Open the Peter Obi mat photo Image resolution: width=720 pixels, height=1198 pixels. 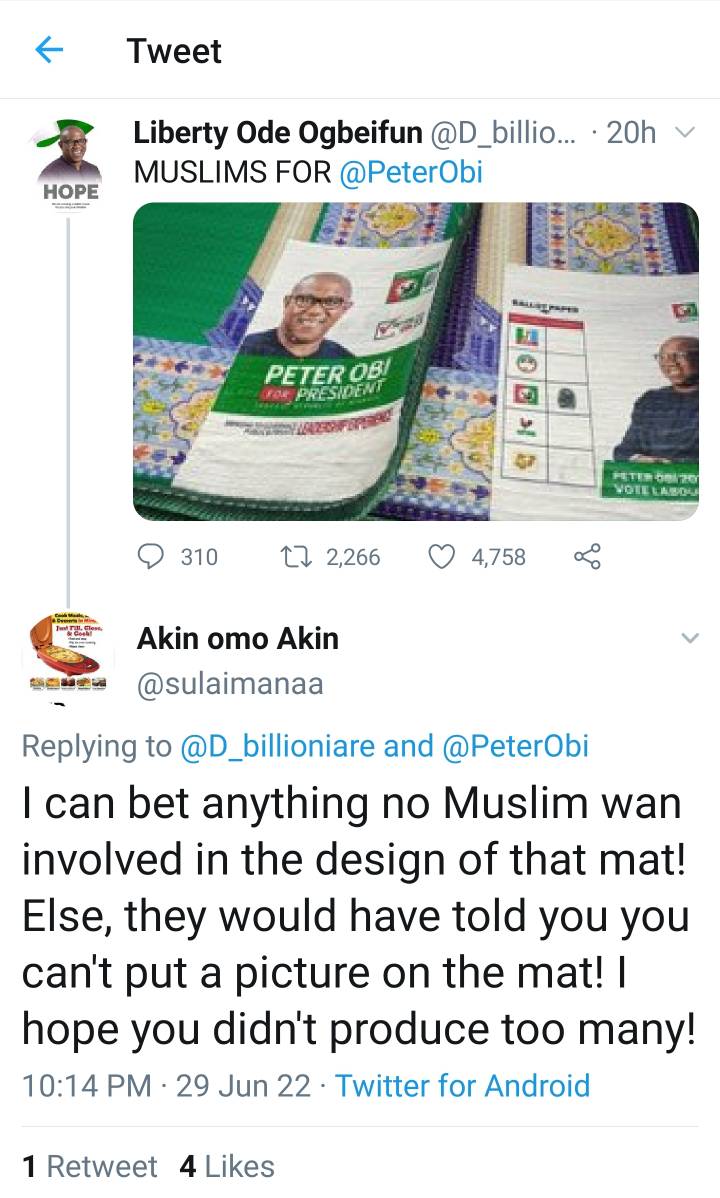[x=415, y=361]
